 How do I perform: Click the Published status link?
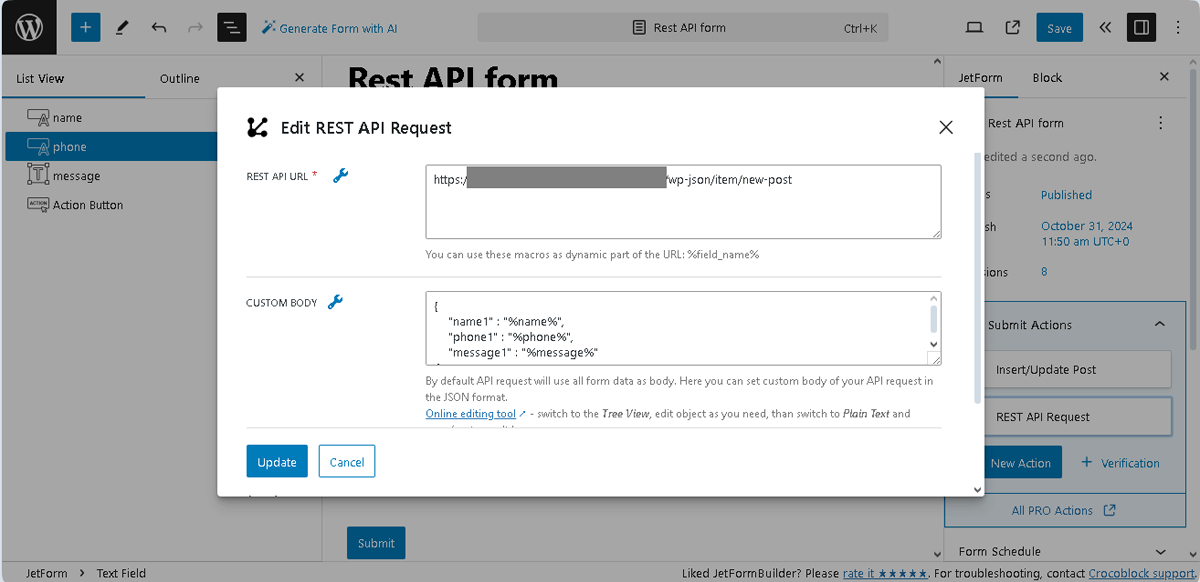coord(1066,195)
